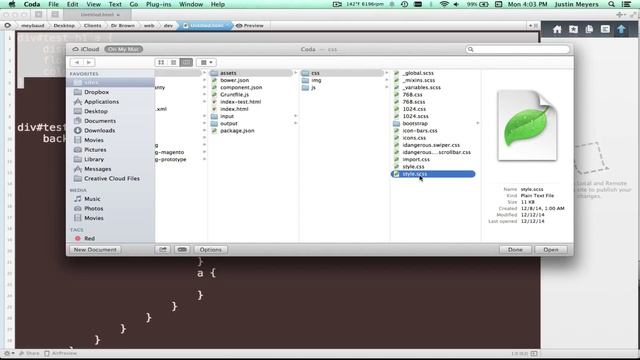Expand the input folder

pos(296,116)
